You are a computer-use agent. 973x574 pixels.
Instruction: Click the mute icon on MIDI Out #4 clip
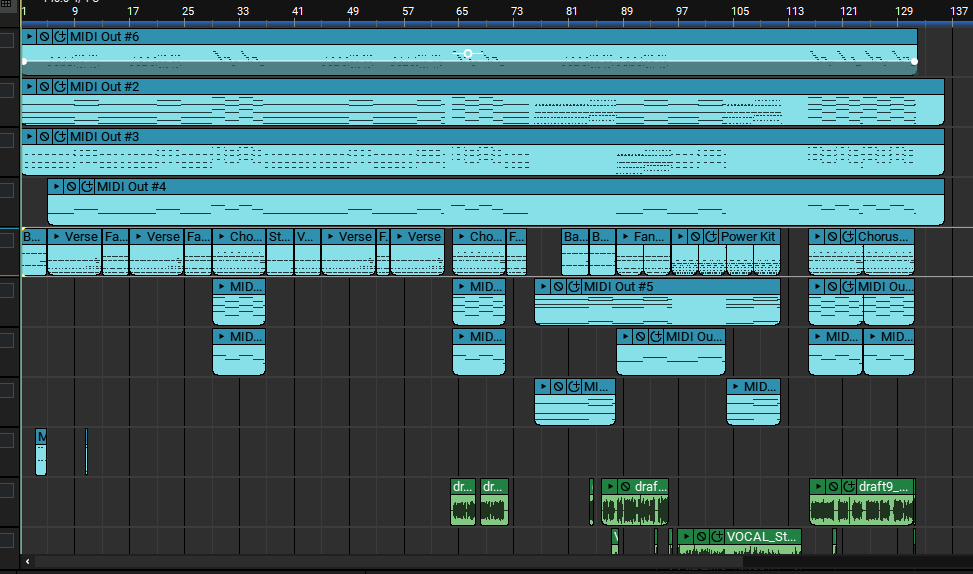(71, 186)
